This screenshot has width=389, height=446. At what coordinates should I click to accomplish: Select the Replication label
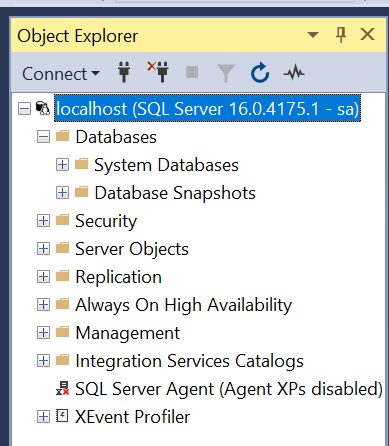click(x=119, y=277)
